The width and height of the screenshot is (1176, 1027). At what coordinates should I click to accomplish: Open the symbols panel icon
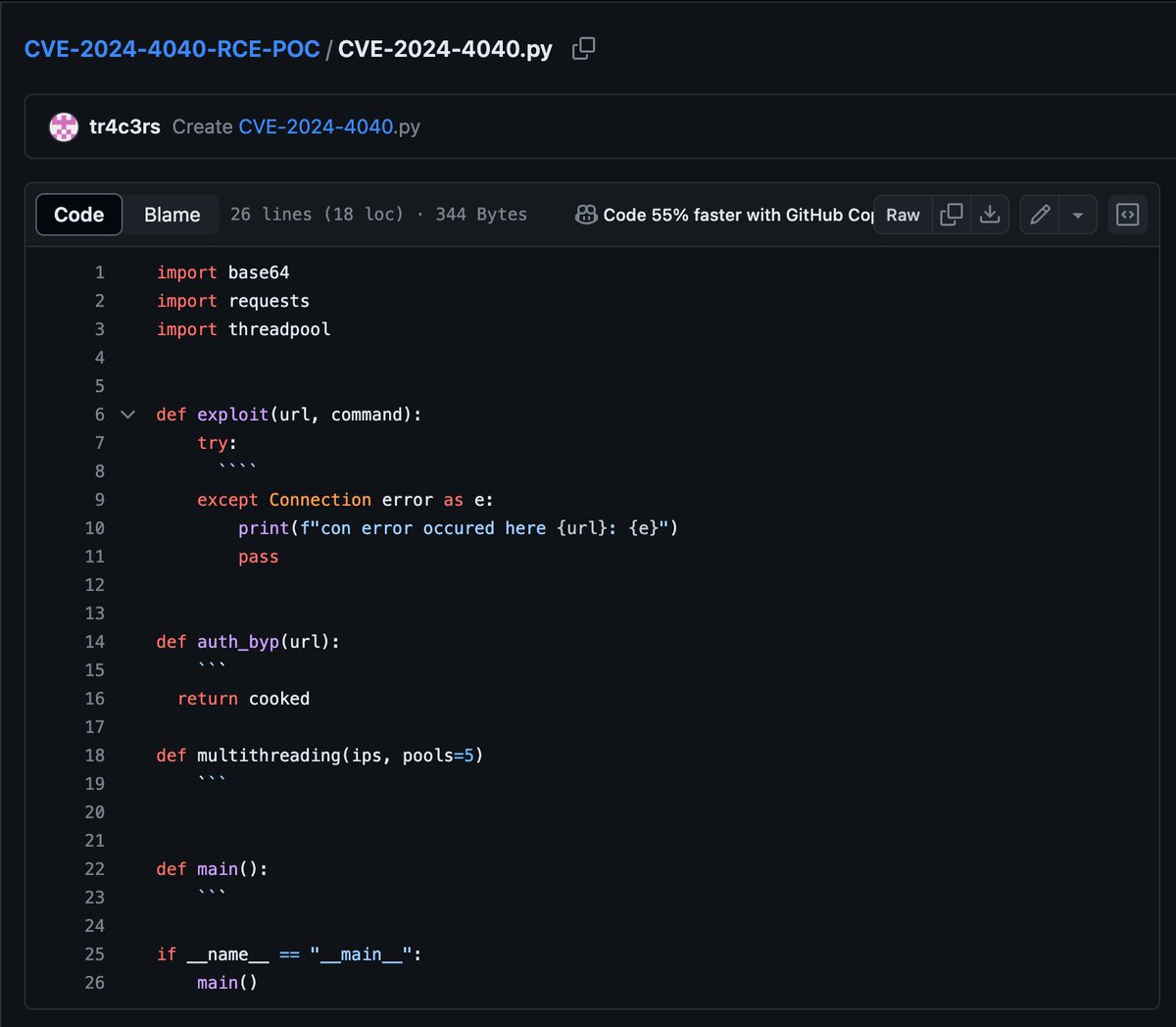(1128, 215)
